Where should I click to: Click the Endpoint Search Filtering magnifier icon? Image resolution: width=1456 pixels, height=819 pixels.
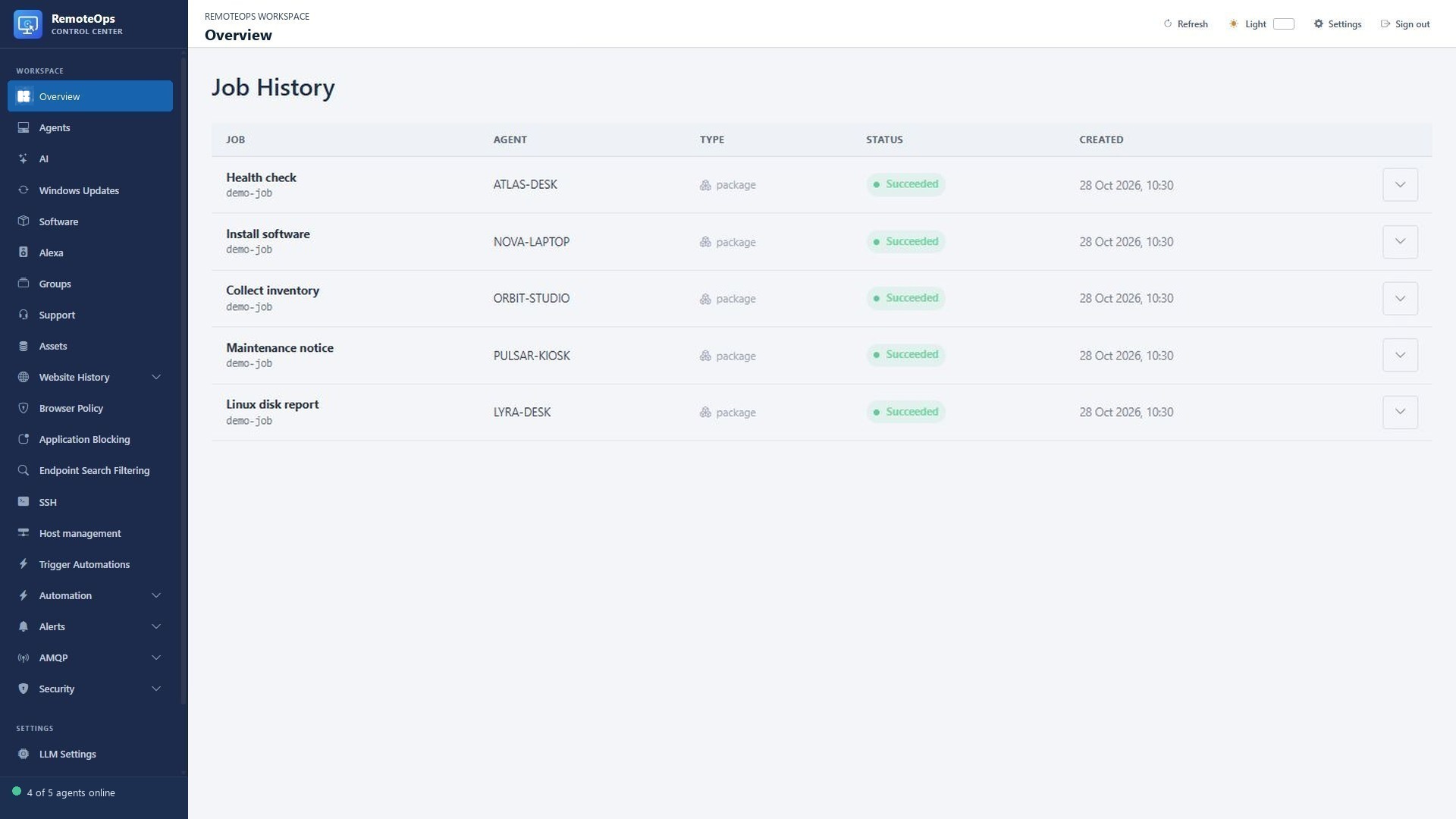24,470
